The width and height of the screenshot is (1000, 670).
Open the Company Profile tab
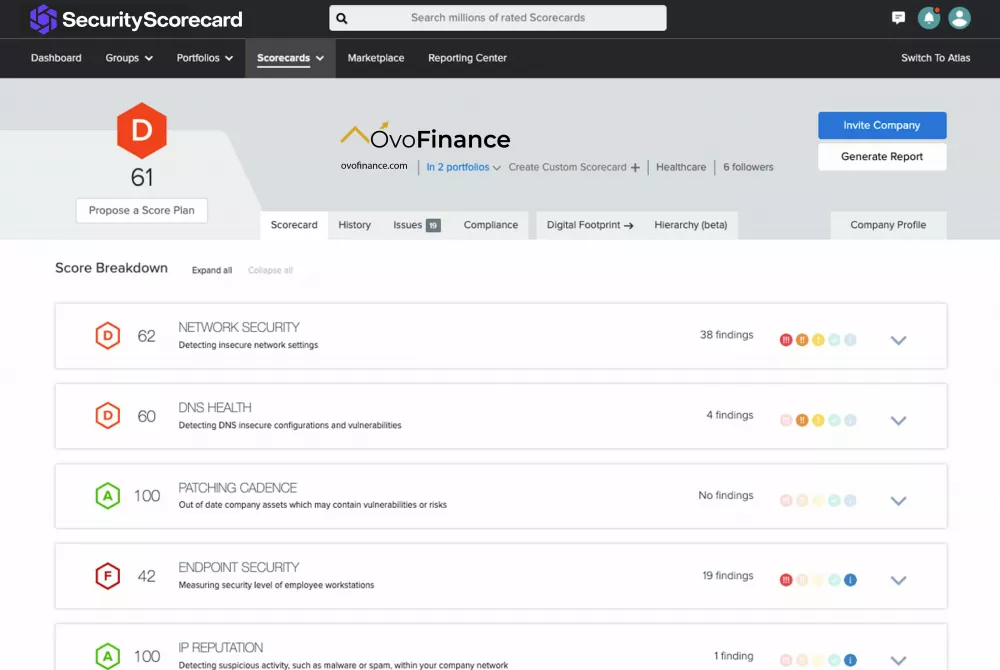click(x=888, y=225)
